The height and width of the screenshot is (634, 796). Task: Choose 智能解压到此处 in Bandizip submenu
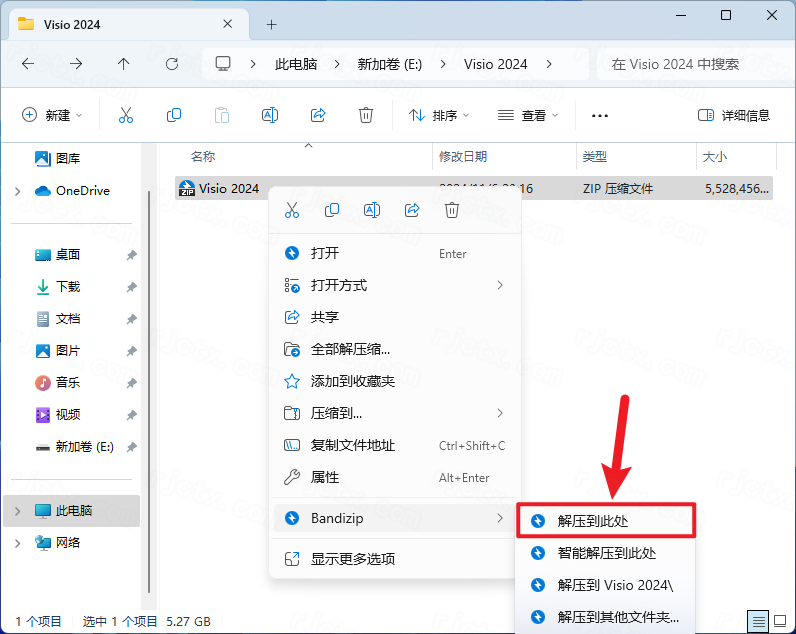tap(606, 553)
